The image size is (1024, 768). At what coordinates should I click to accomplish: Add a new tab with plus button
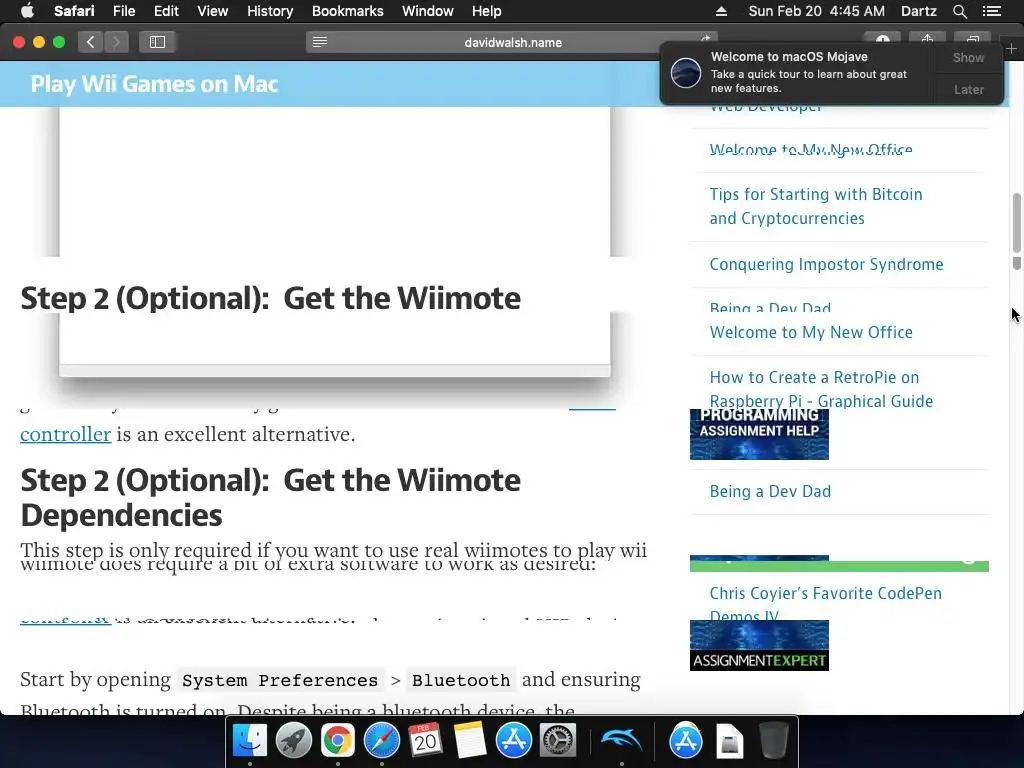1012,49
